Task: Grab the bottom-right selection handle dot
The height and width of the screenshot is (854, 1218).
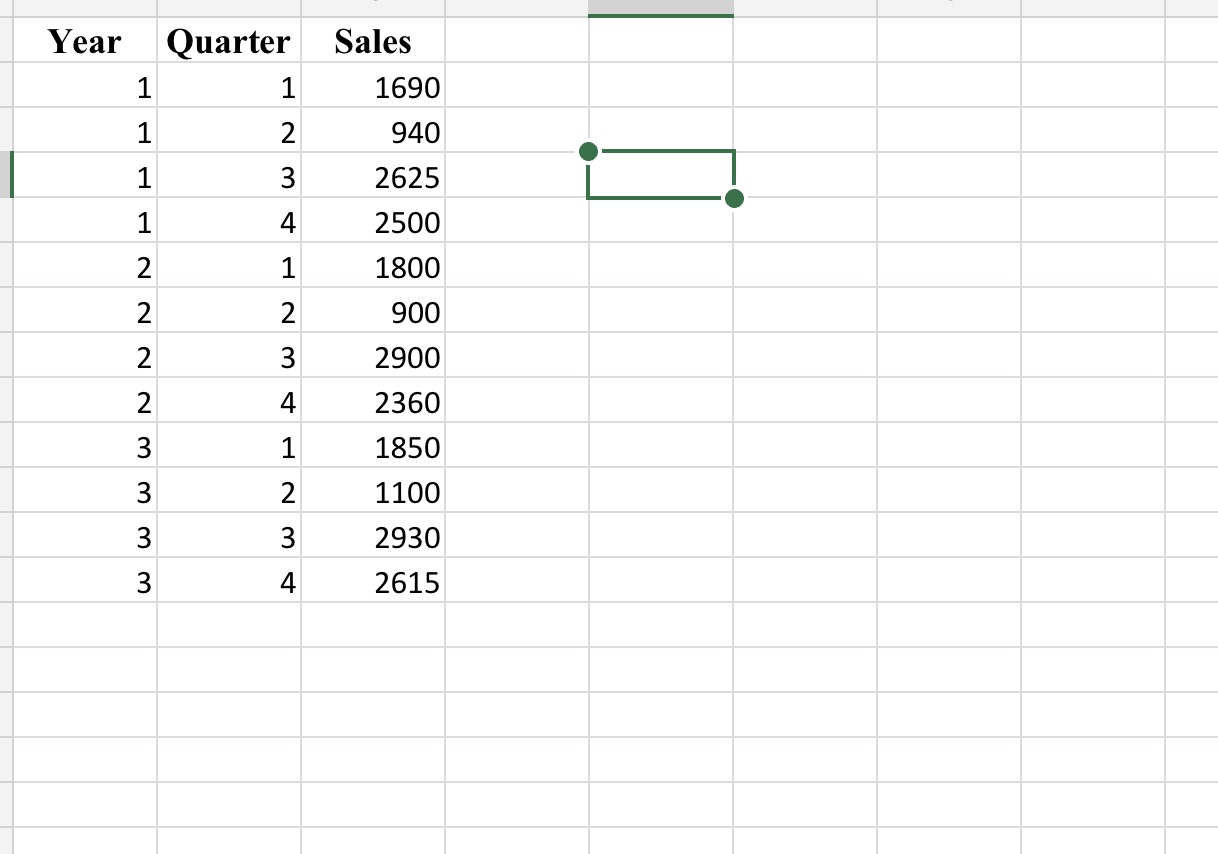Action: [736, 199]
